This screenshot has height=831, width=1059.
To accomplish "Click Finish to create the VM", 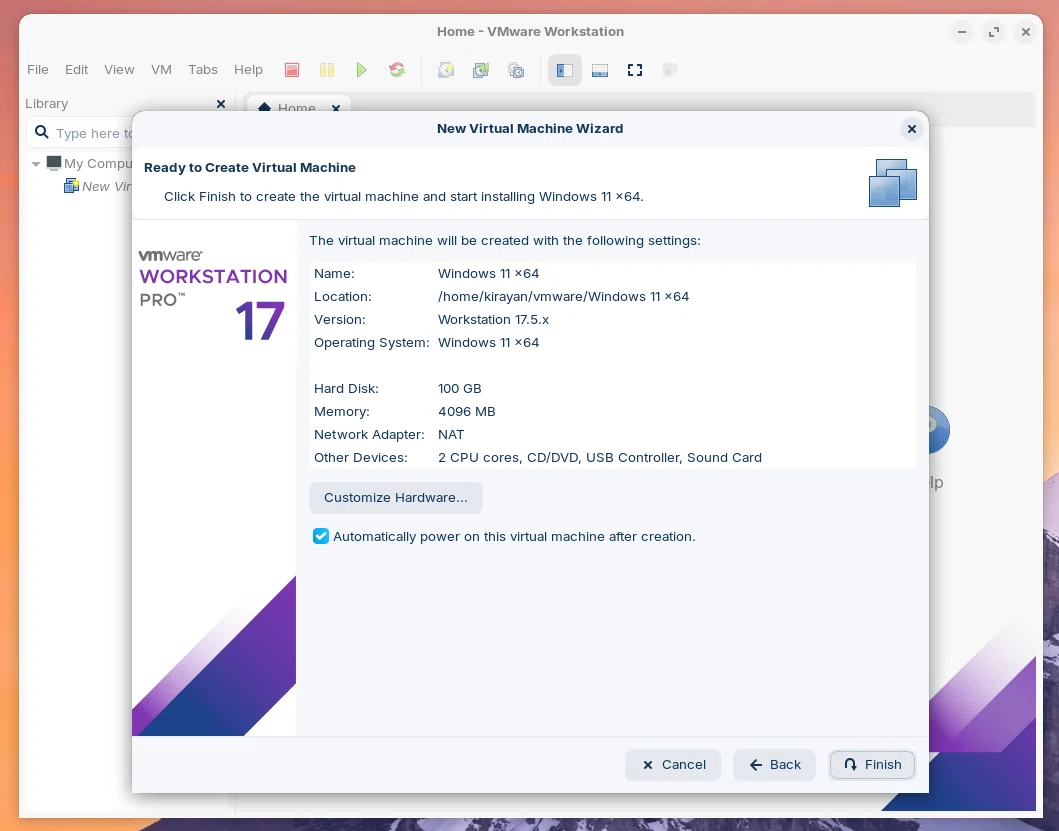I will pyautogui.click(x=872, y=765).
